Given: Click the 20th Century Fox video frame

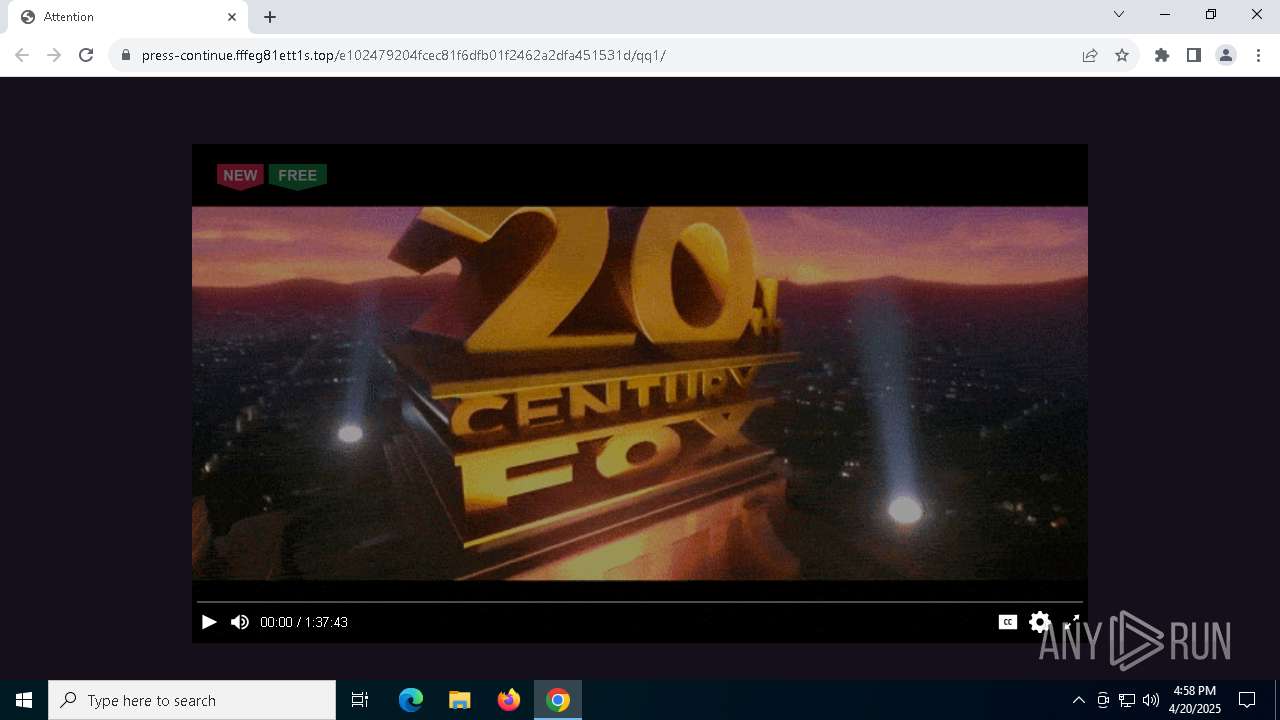Looking at the screenshot, I should pos(640,393).
